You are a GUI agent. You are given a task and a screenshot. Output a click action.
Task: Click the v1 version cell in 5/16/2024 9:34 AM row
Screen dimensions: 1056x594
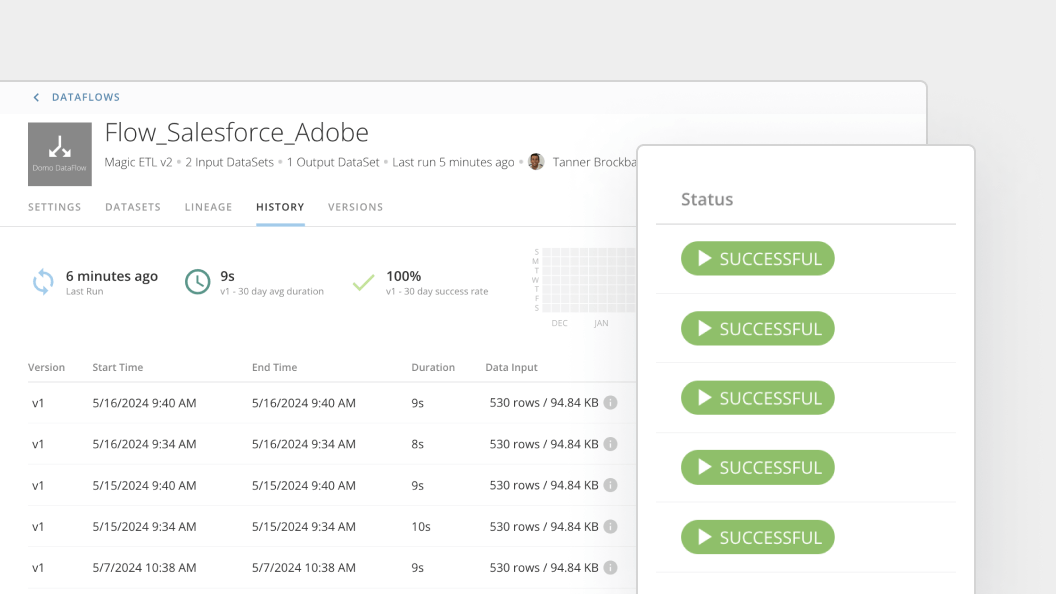click(x=38, y=444)
